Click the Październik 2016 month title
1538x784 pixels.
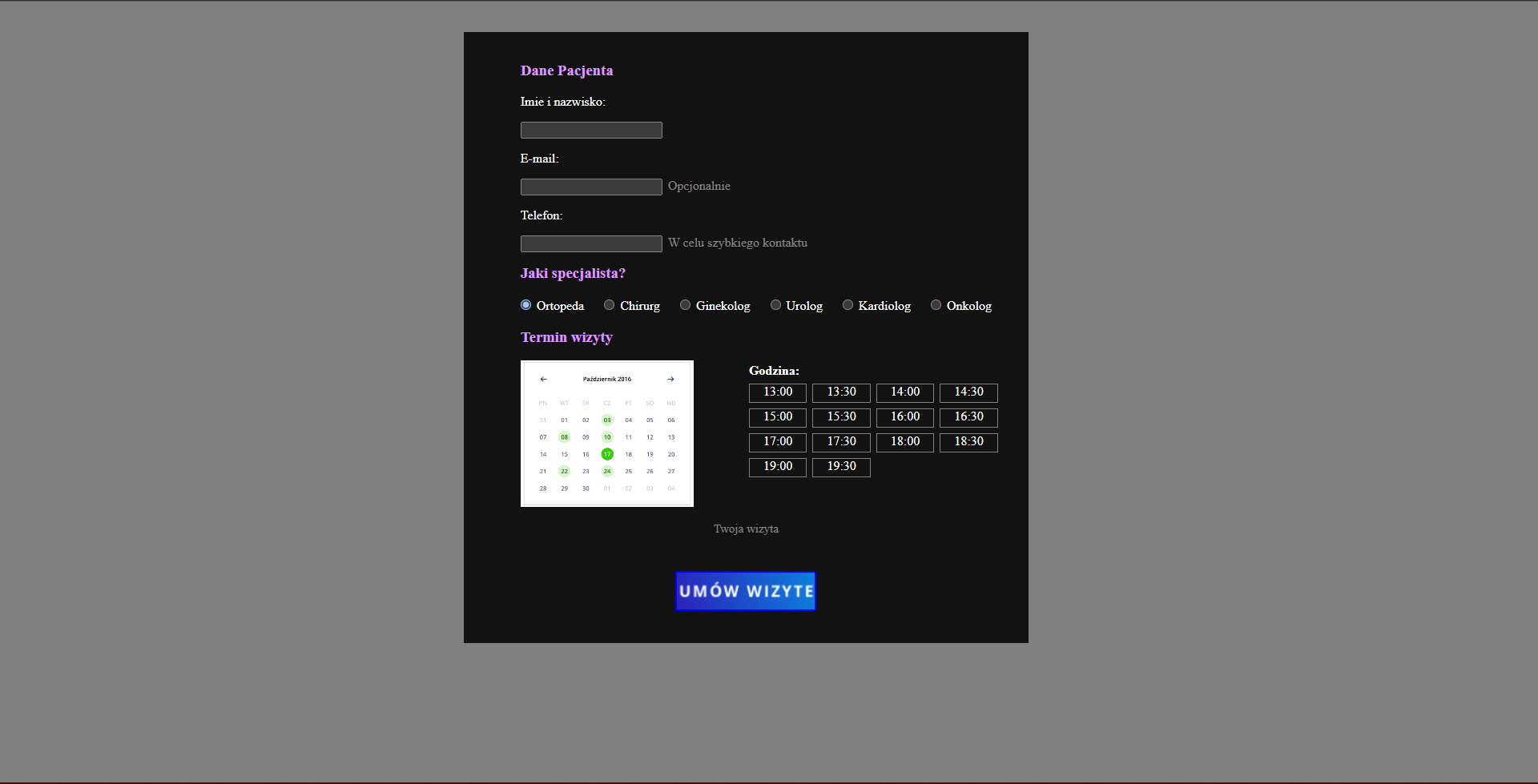coord(607,380)
